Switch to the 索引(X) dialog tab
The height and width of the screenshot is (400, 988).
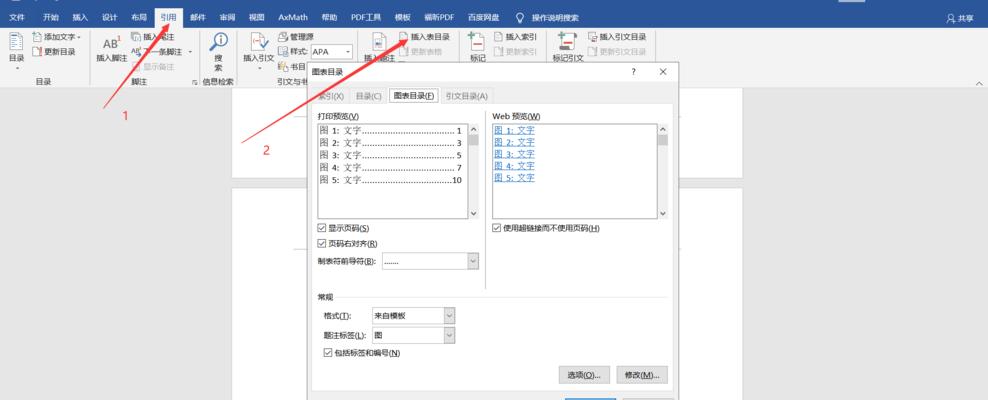coord(331,96)
